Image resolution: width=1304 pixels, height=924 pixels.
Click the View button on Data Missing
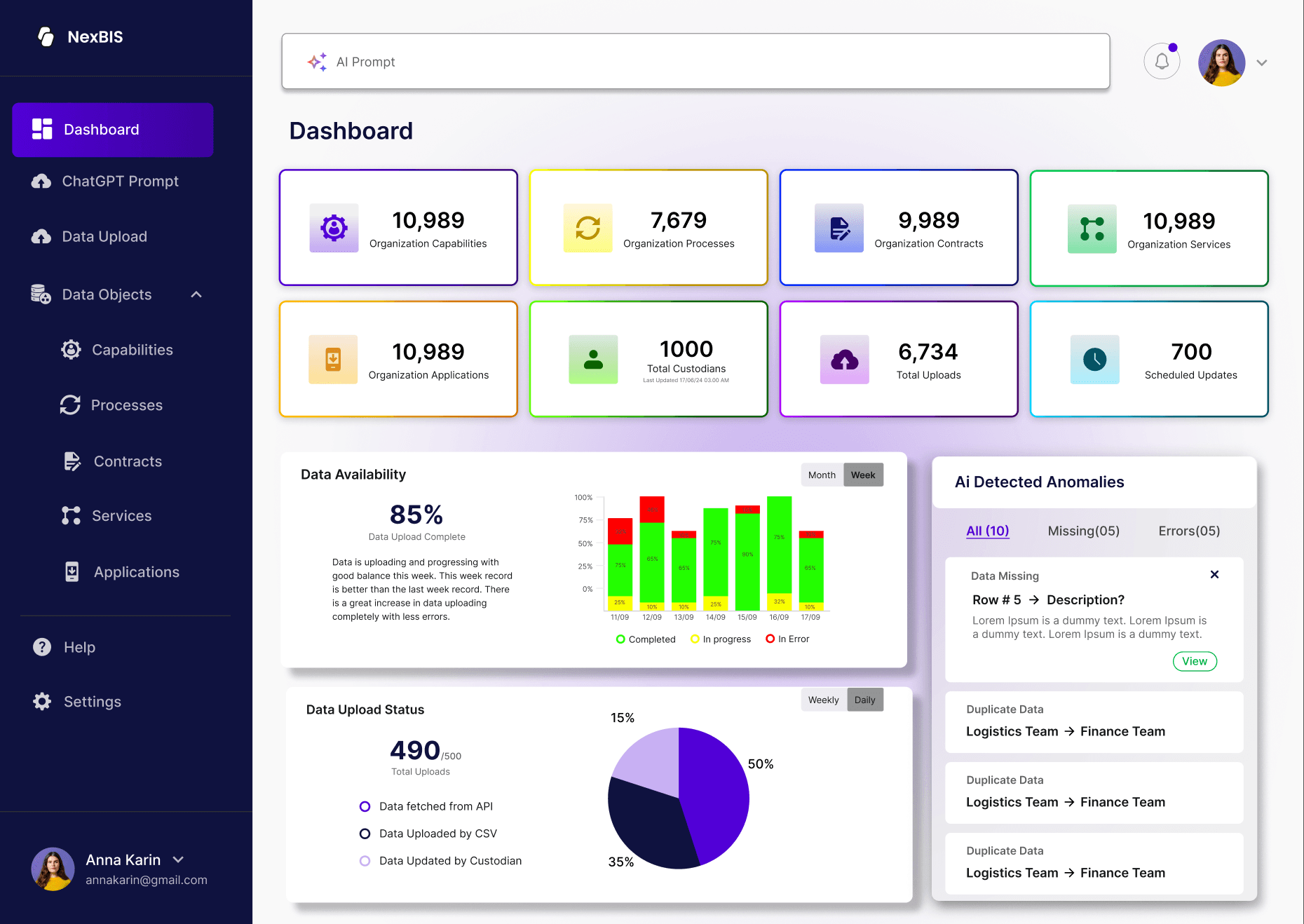click(x=1195, y=661)
